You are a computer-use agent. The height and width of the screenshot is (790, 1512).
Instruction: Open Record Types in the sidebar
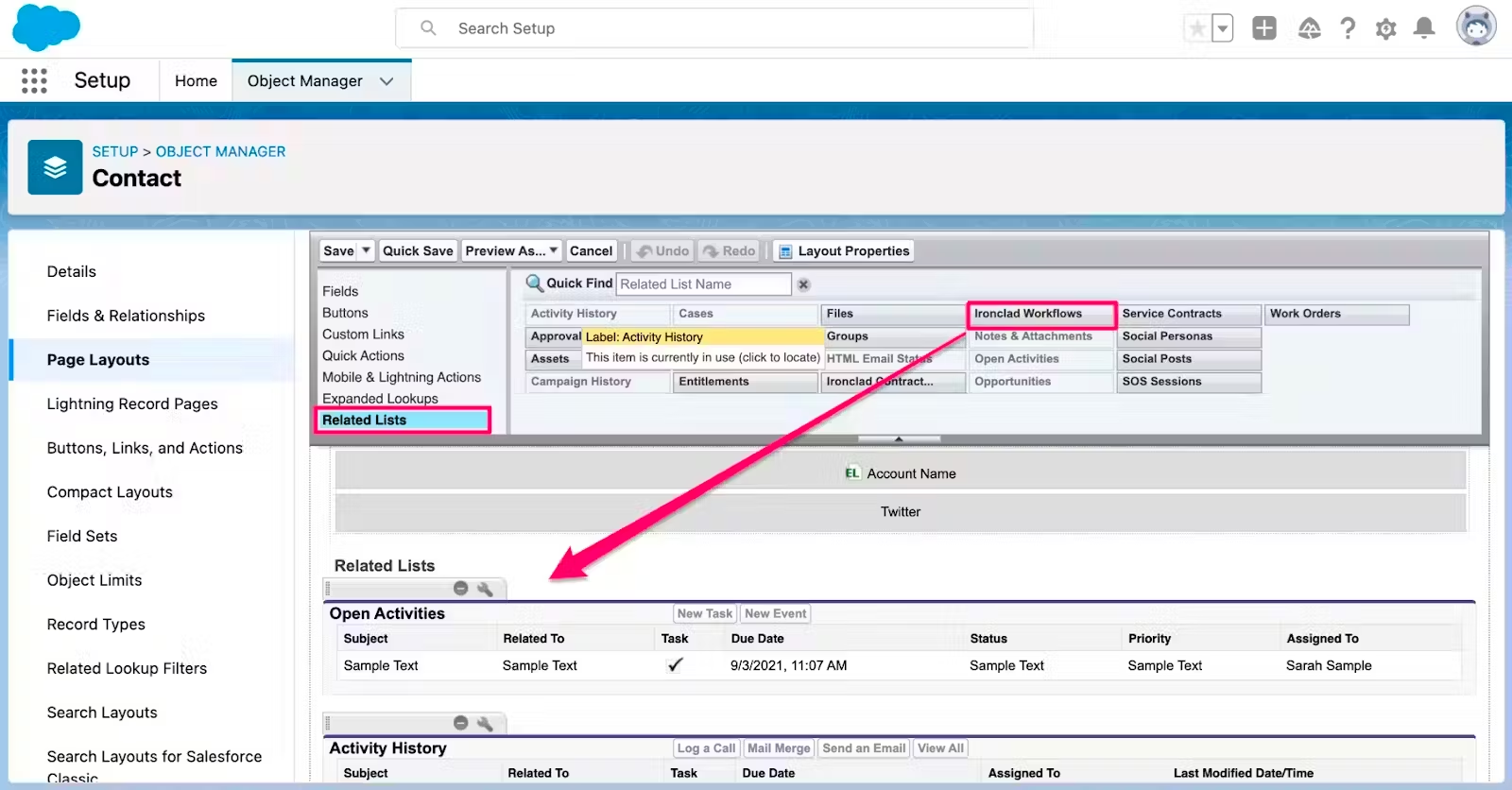tap(96, 625)
